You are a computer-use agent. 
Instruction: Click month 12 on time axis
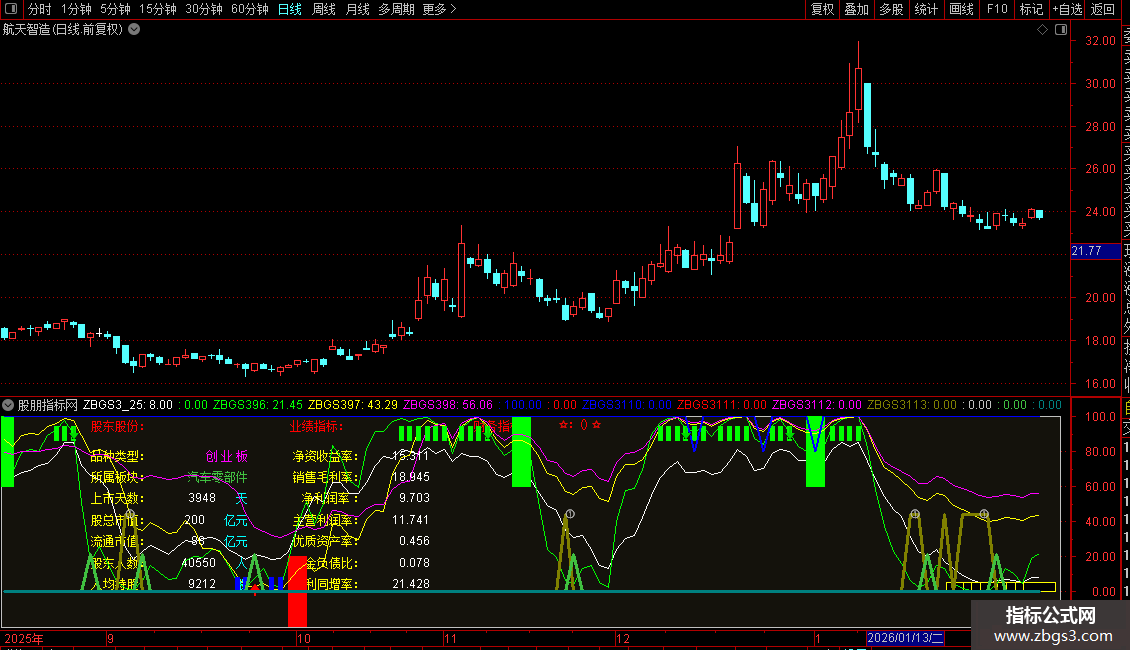coord(623,638)
